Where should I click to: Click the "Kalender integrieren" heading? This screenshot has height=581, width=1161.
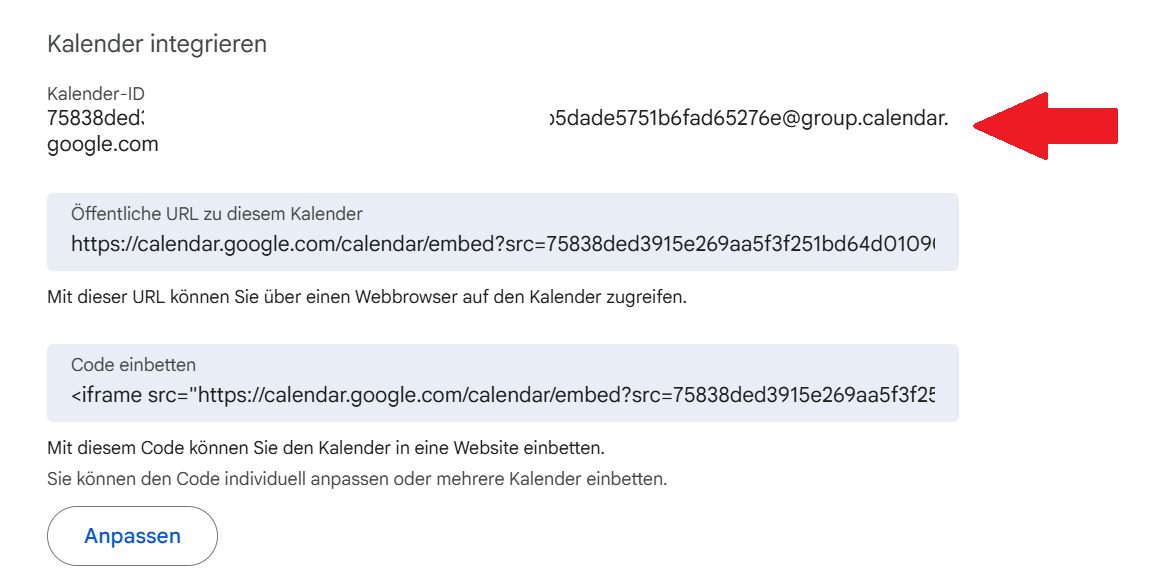tap(157, 44)
